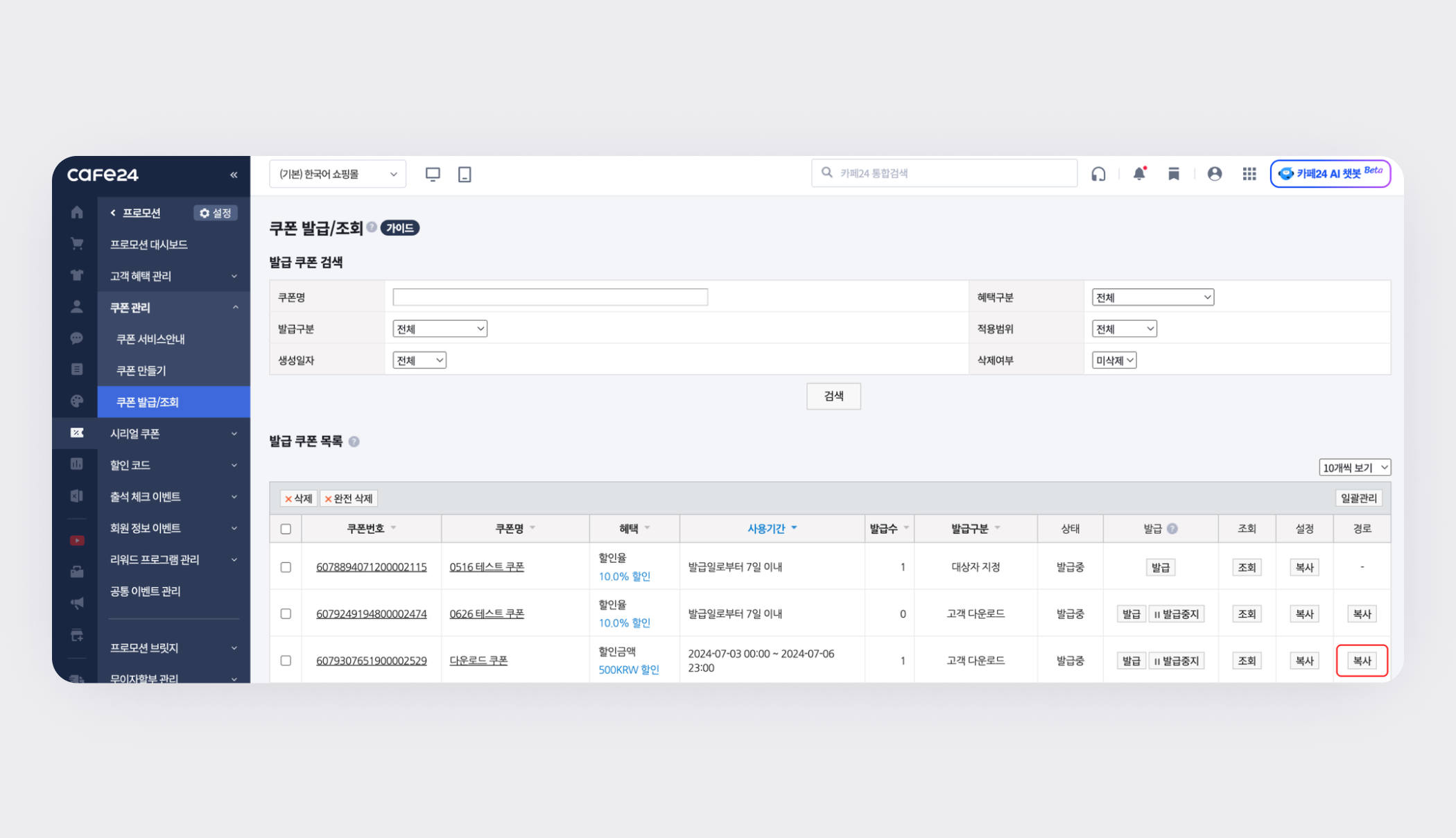Open the headset support icon

pyautogui.click(x=1098, y=174)
